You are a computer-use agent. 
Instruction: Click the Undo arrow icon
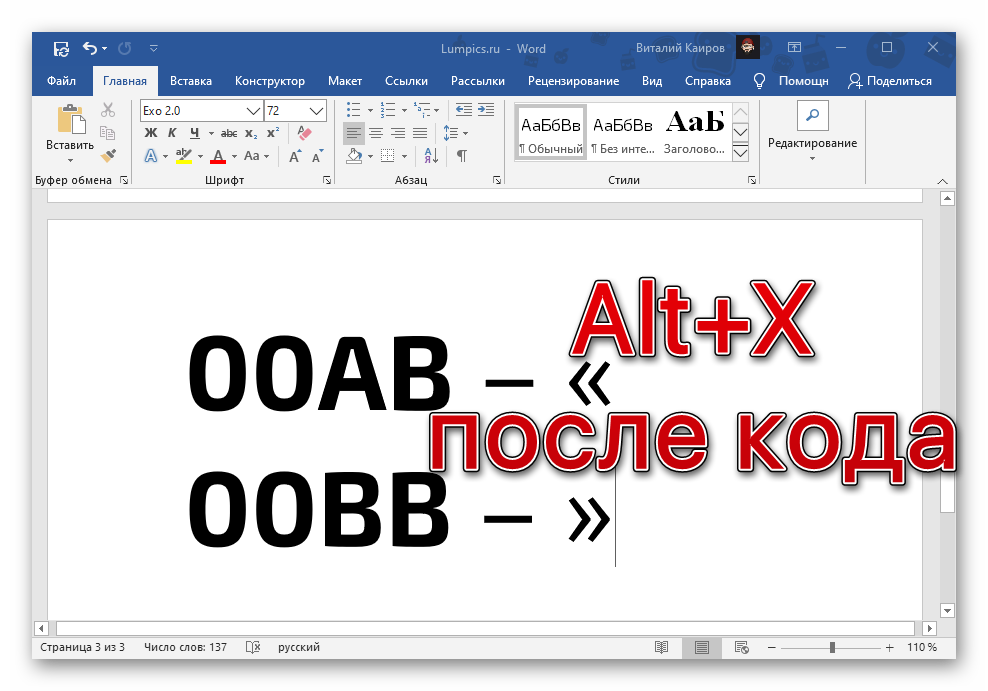(x=90, y=48)
